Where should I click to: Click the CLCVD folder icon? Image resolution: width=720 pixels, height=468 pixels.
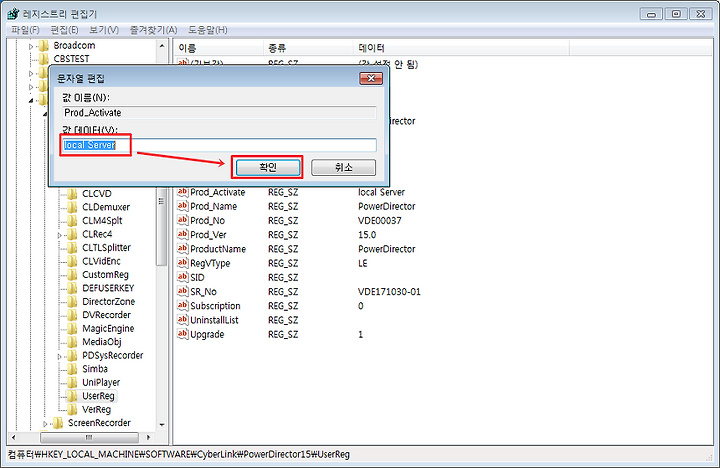pyautogui.click(x=72, y=194)
